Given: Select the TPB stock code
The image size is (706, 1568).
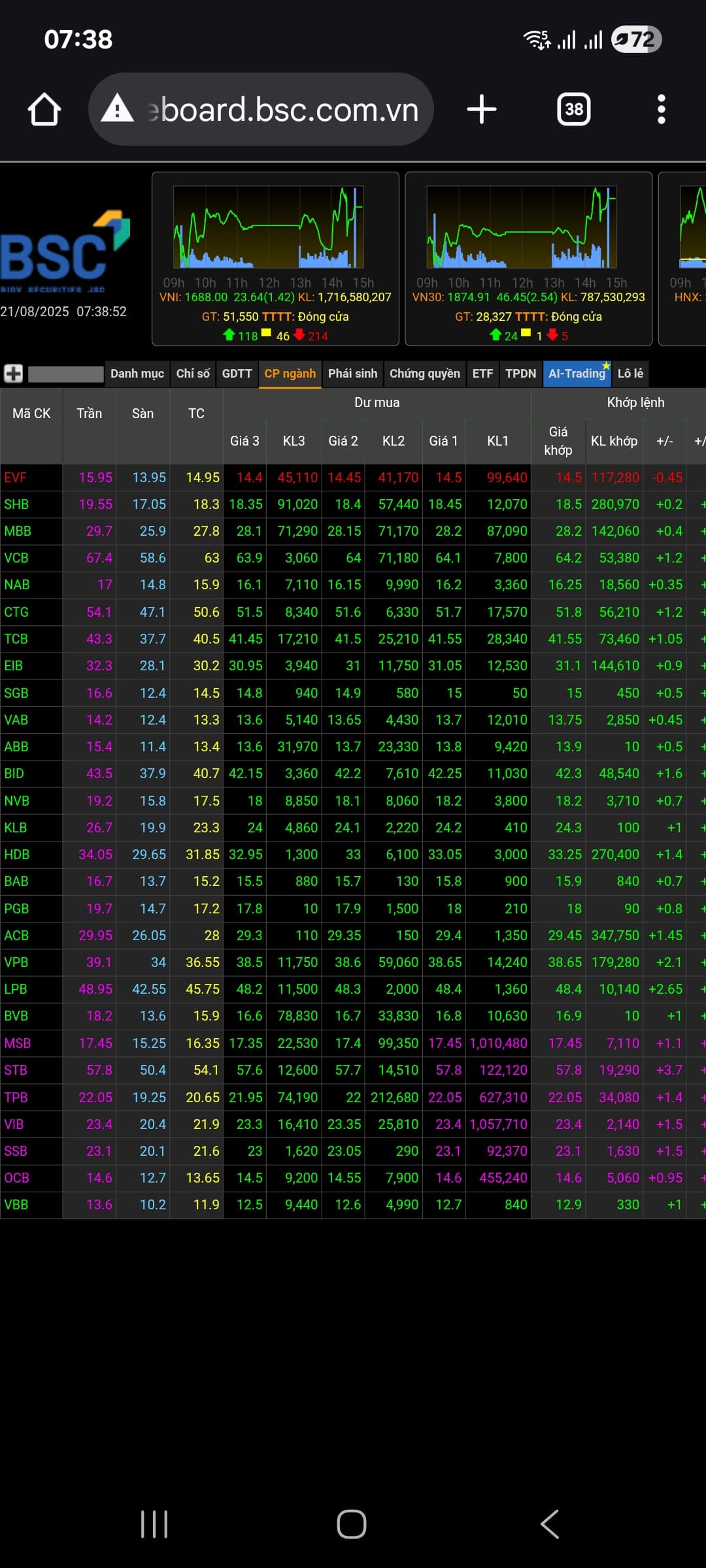Looking at the screenshot, I should [16, 1098].
